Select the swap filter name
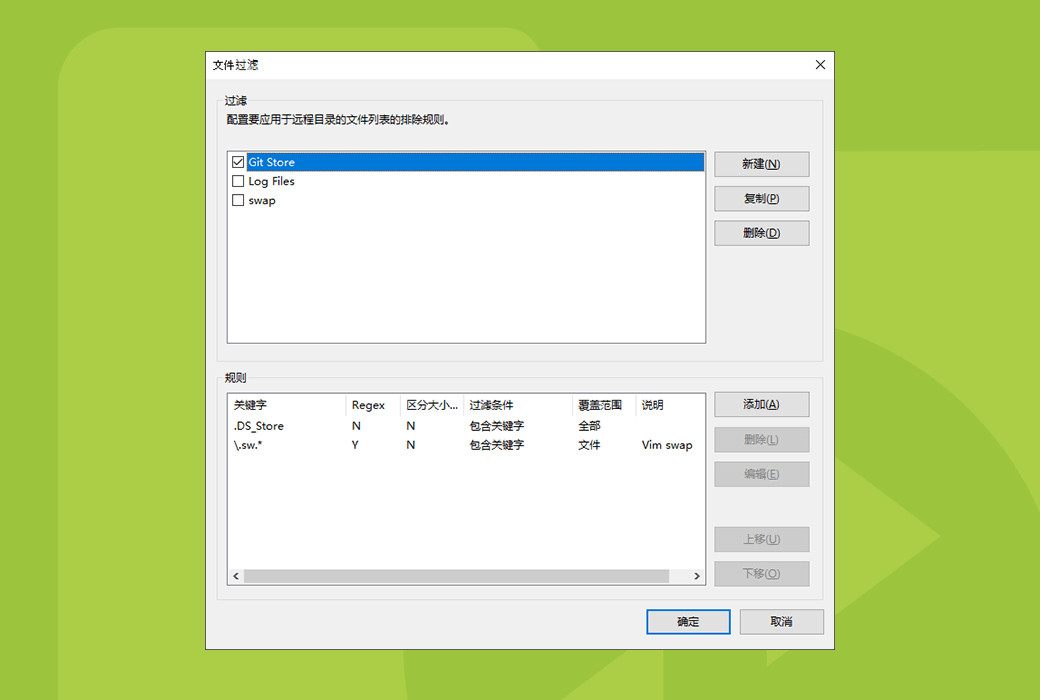This screenshot has height=700, width=1040. click(x=262, y=200)
